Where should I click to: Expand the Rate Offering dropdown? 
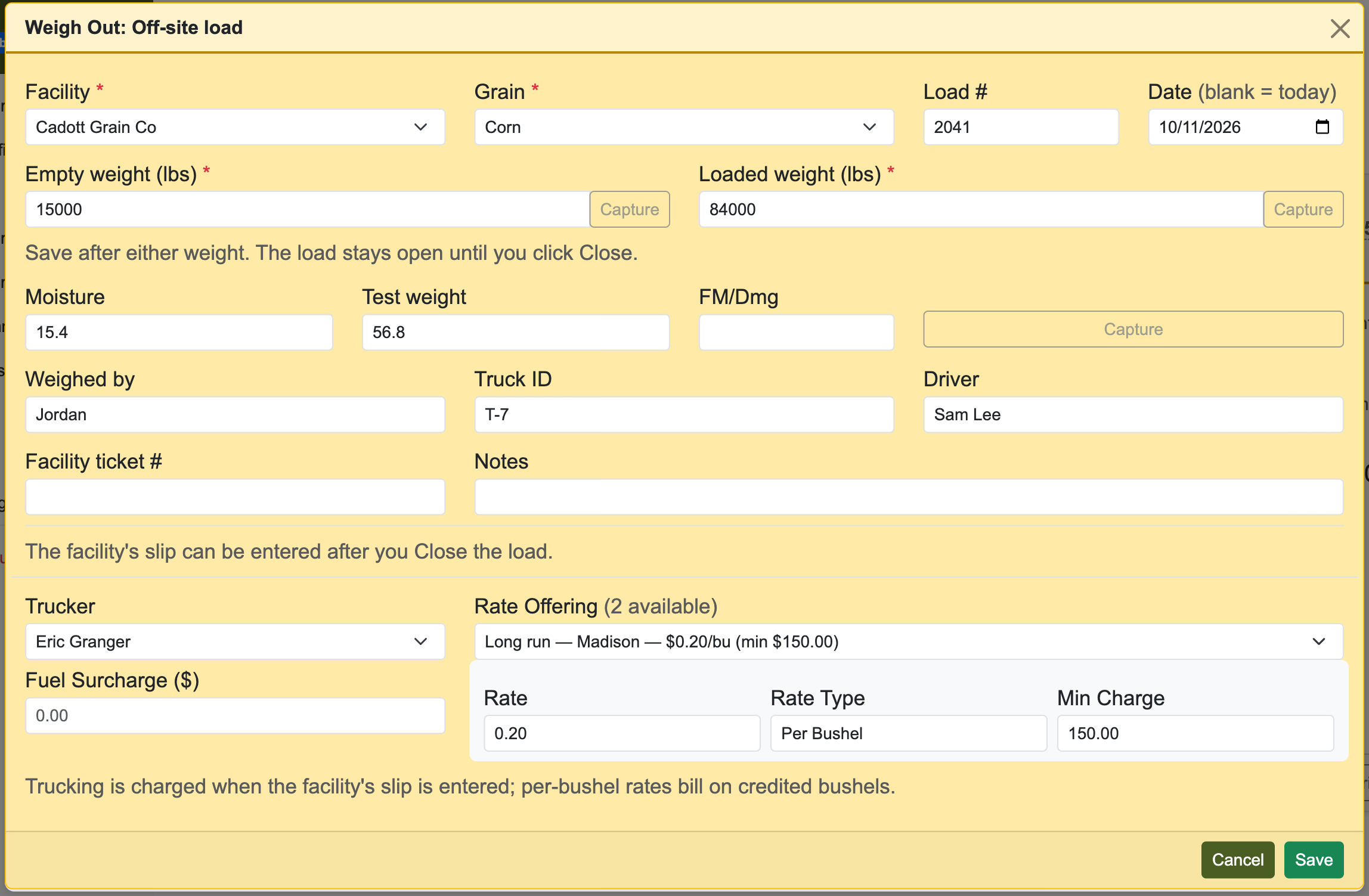coord(909,641)
